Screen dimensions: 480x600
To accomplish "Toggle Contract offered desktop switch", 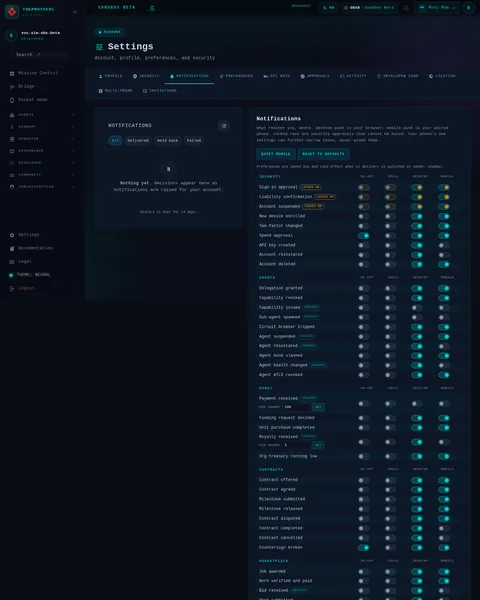I will (x=417, y=480).
